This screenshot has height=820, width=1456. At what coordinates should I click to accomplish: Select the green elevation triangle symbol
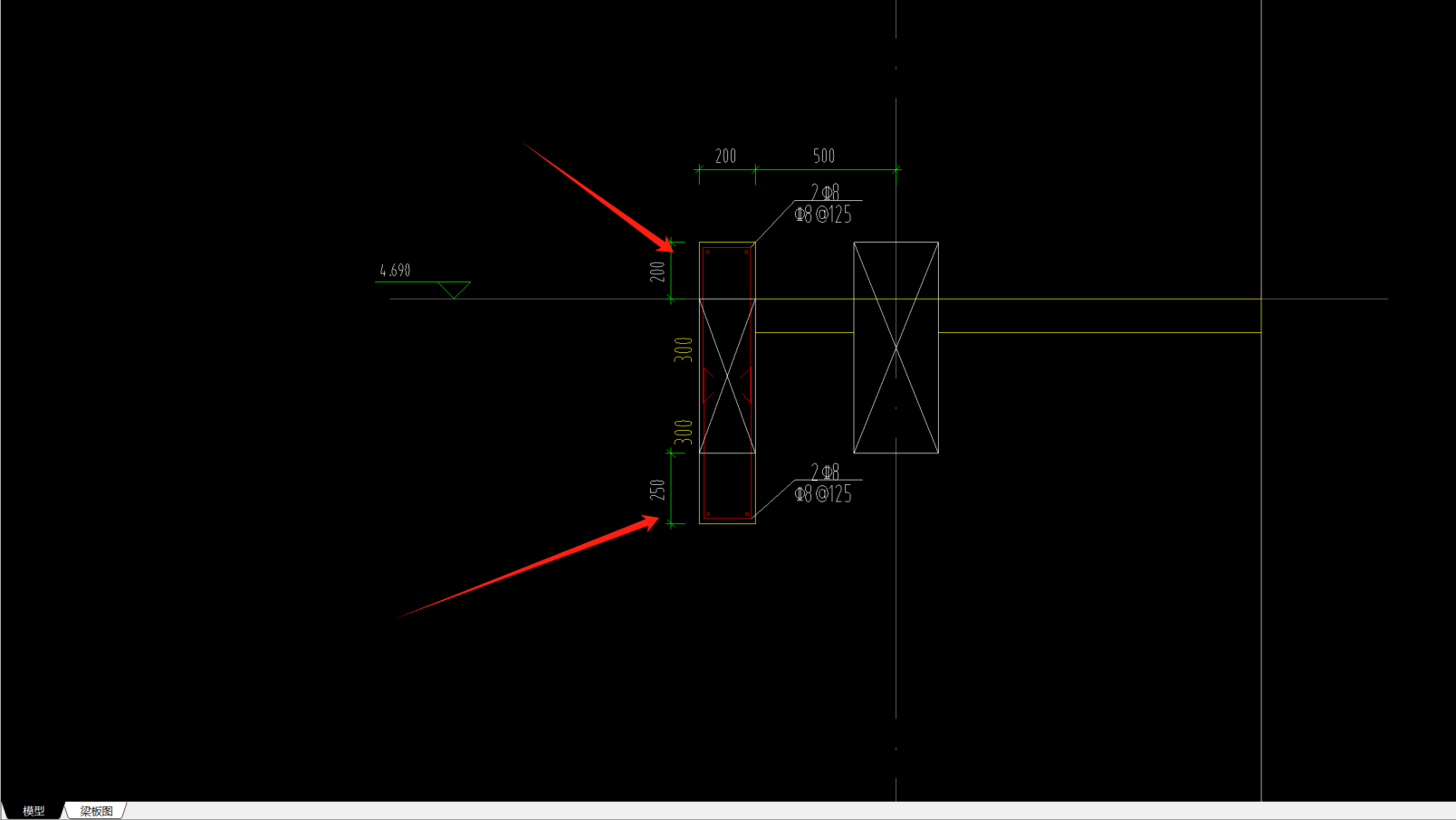[454, 290]
